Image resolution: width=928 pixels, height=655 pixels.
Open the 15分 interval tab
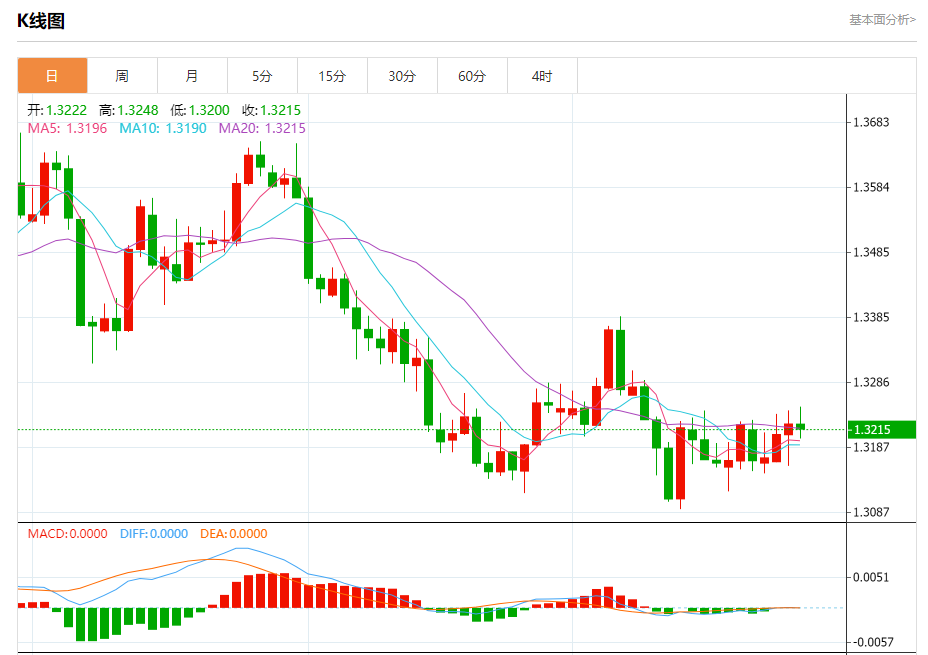pos(332,76)
